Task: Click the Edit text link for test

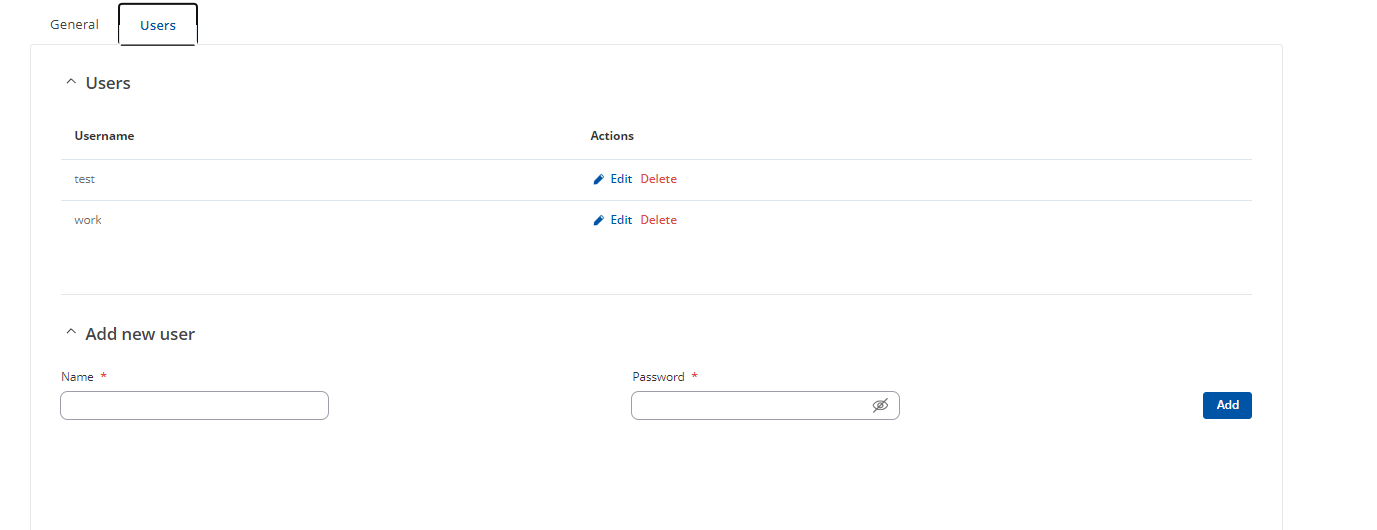Action: 621,179
